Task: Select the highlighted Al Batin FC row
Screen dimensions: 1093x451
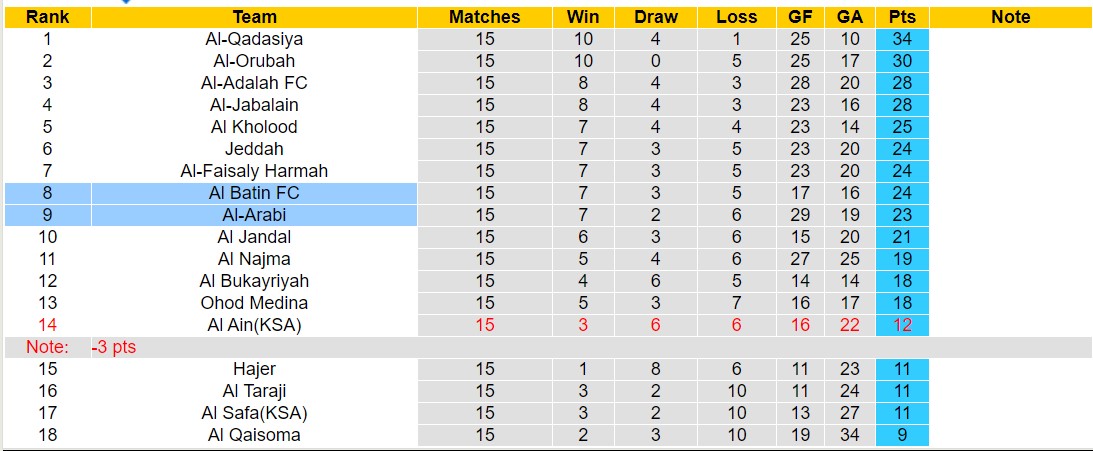Action: [254, 193]
